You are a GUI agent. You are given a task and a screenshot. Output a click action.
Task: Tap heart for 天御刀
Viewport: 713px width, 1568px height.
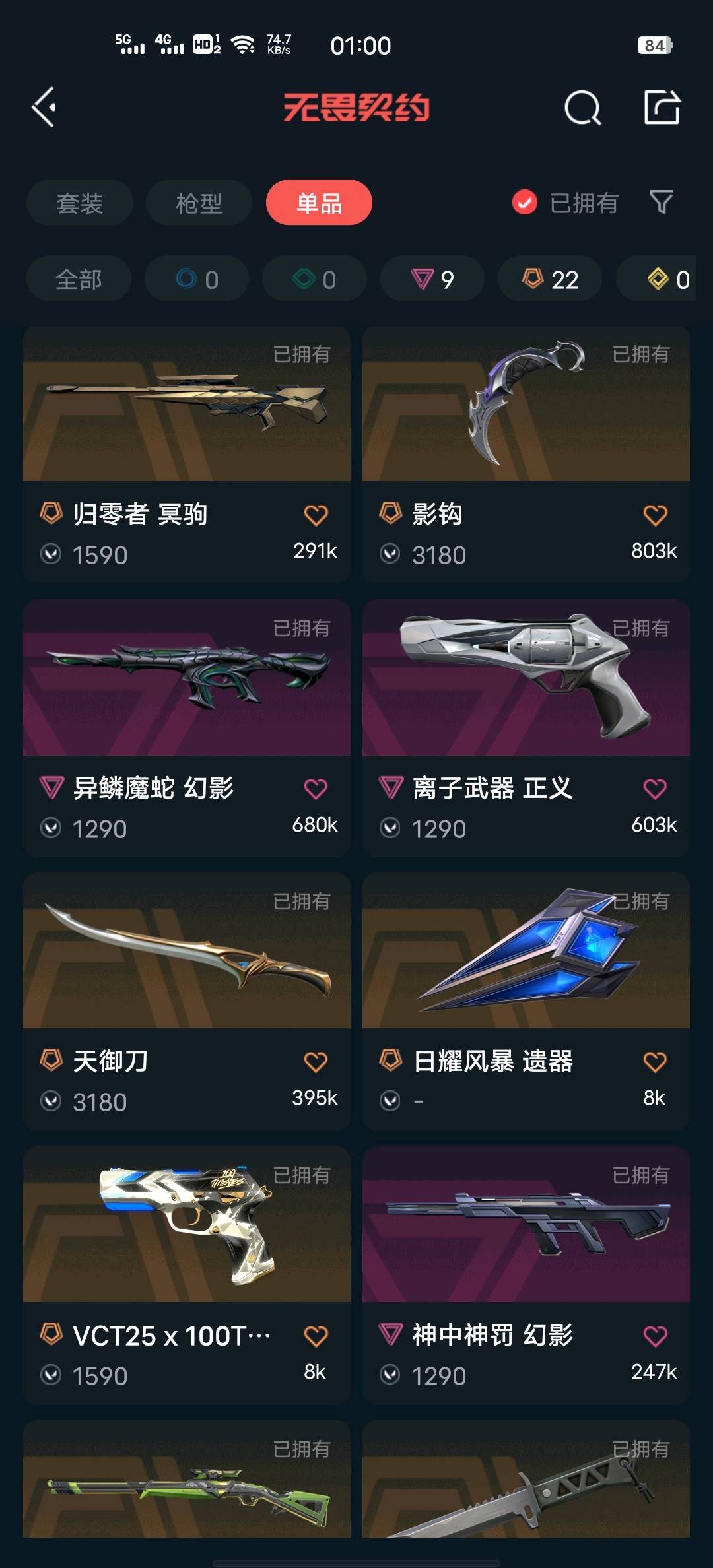[316, 1062]
